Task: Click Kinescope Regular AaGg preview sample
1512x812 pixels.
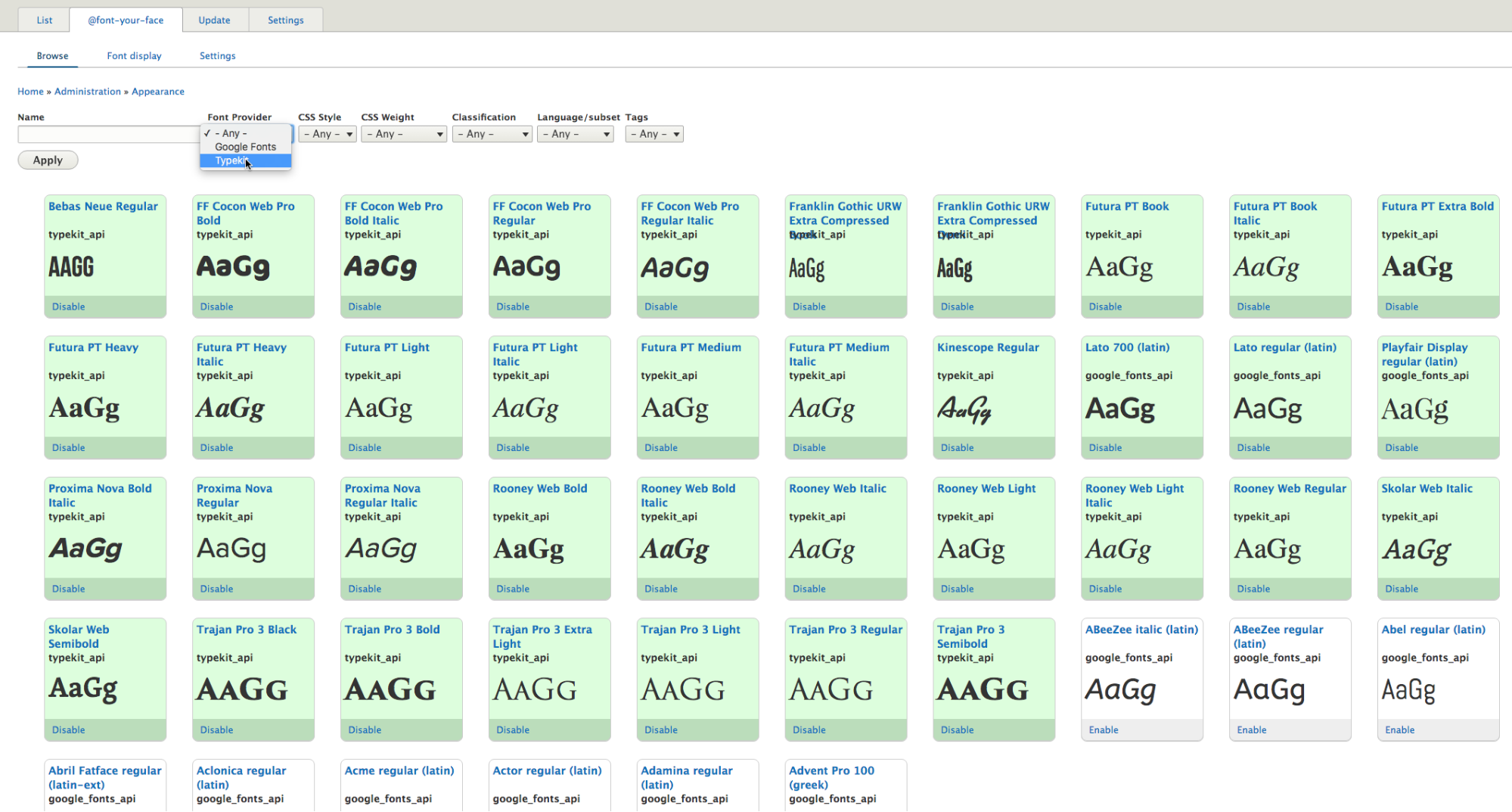Action: pyautogui.click(x=964, y=409)
